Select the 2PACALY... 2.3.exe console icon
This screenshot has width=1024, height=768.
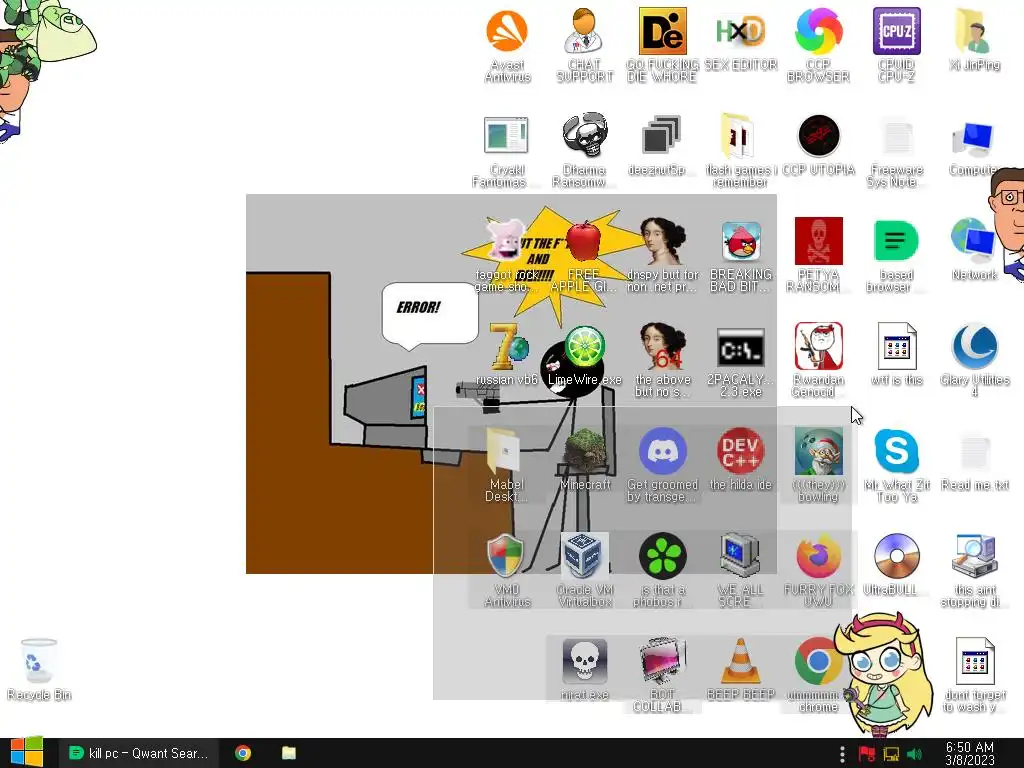[x=741, y=361]
